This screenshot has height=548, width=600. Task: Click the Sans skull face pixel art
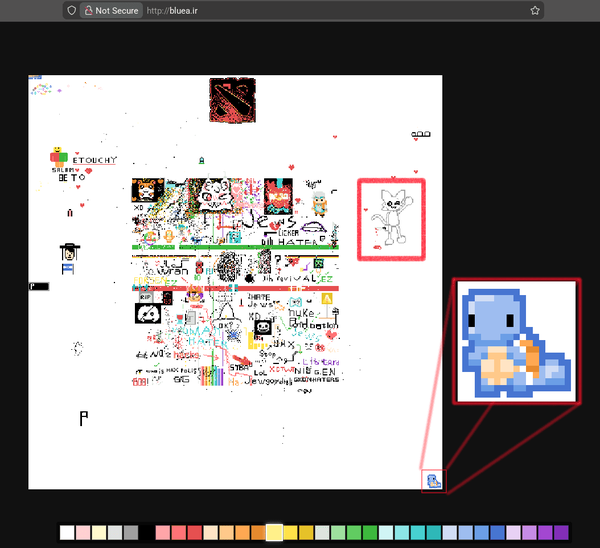click(263, 328)
